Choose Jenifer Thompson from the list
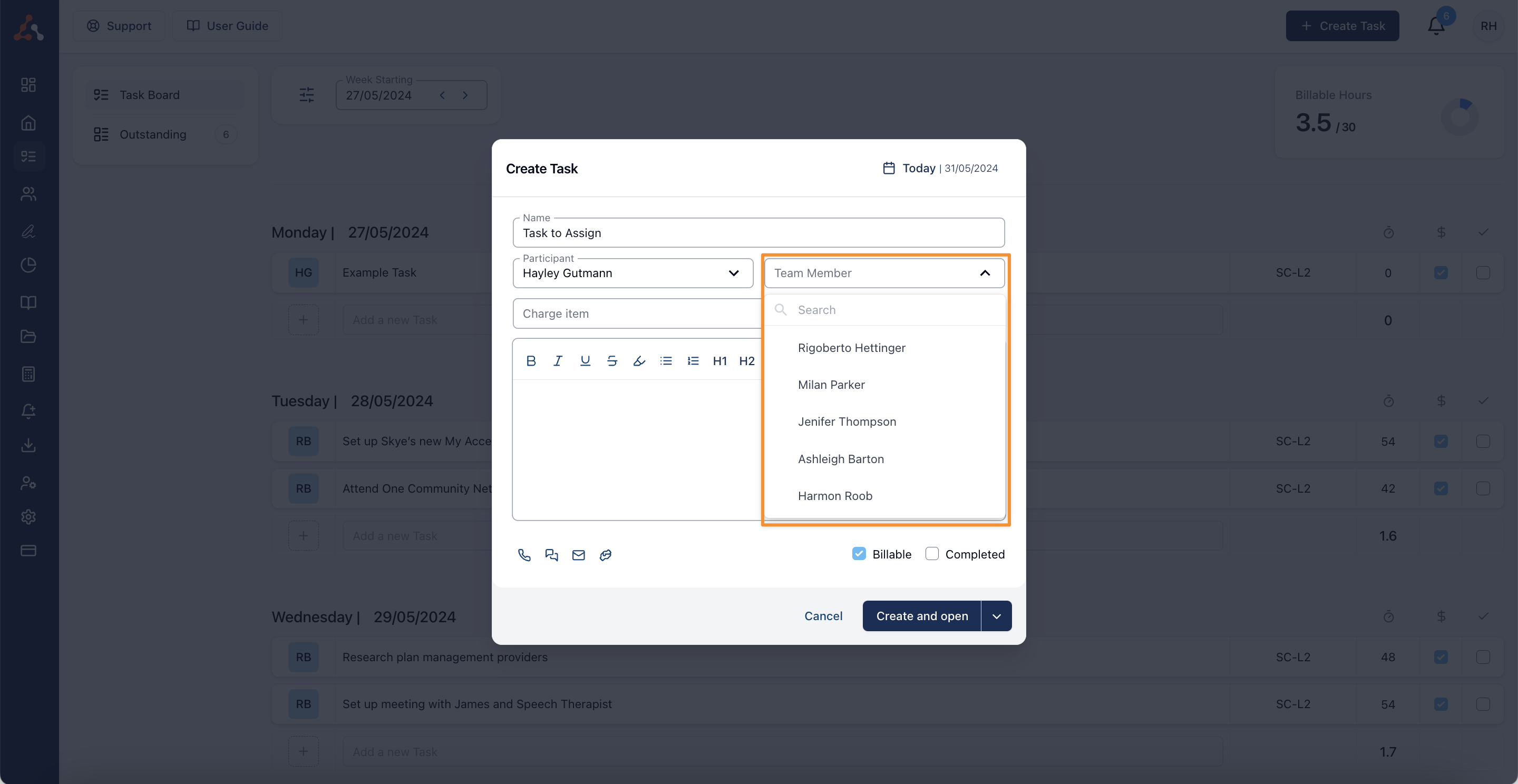The height and width of the screenshot is (784, 1518). click(x=884, y=422)
